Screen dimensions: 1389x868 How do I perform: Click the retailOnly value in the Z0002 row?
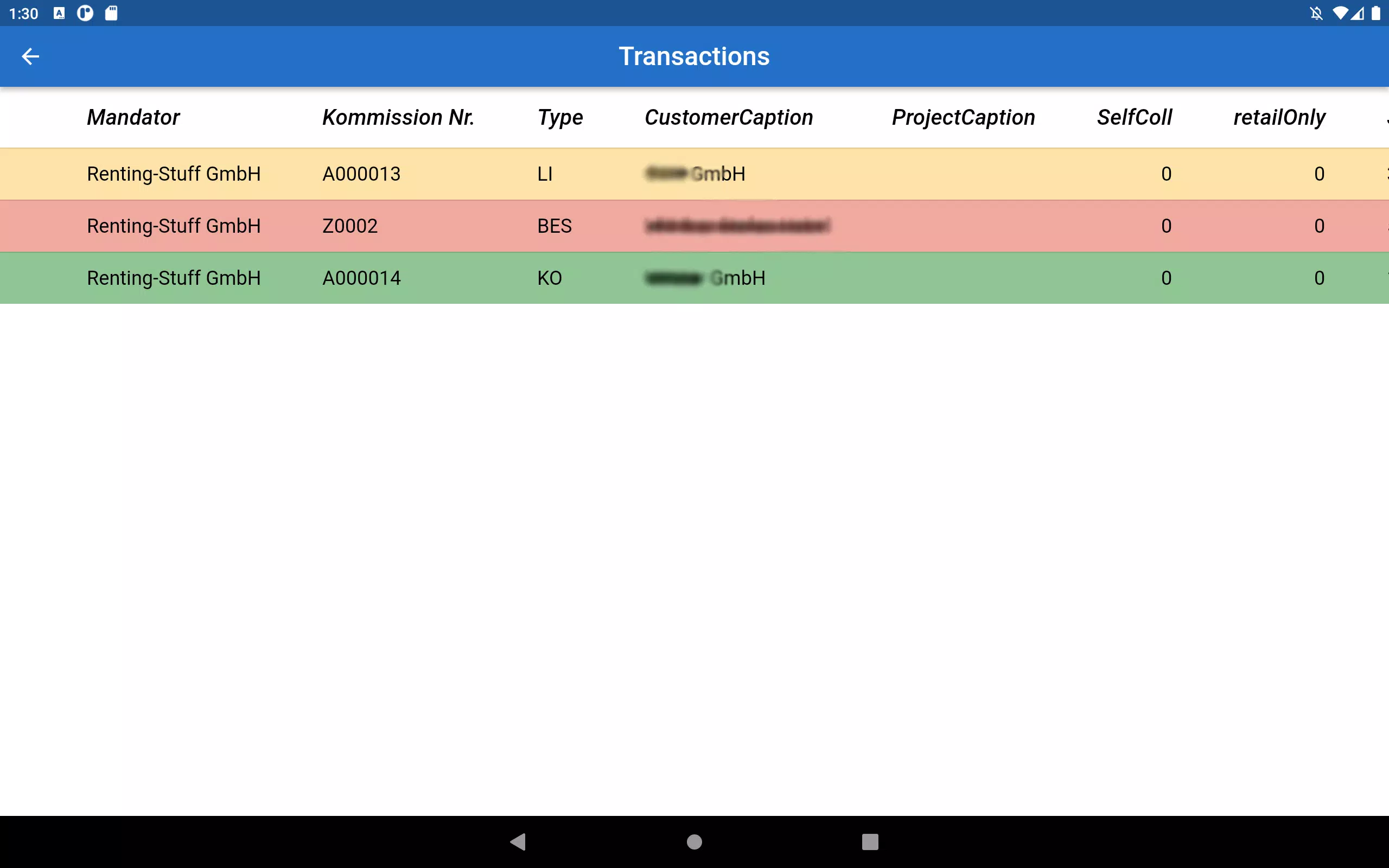pos(1320,226)
